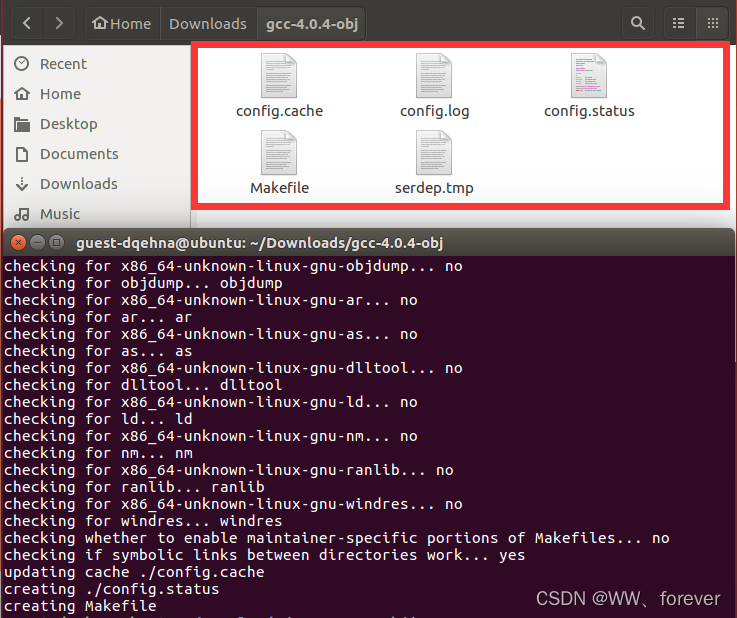Go forward with the right arrow button

59,23
